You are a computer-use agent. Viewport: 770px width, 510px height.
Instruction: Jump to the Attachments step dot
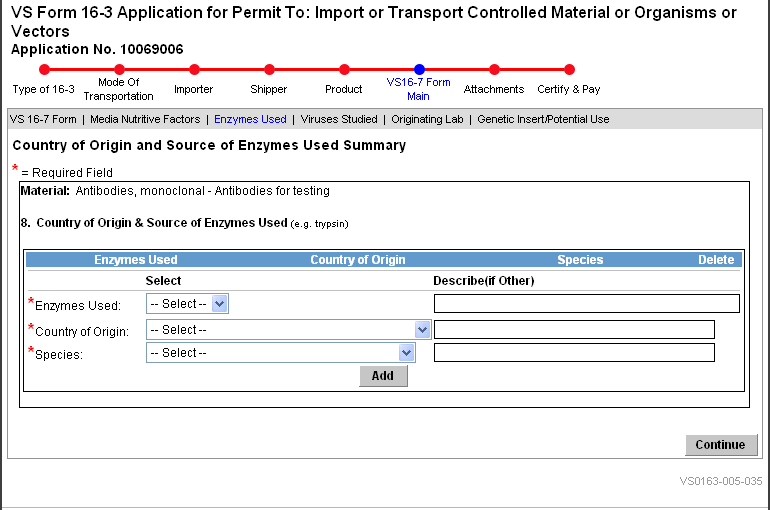pos(494,70)
